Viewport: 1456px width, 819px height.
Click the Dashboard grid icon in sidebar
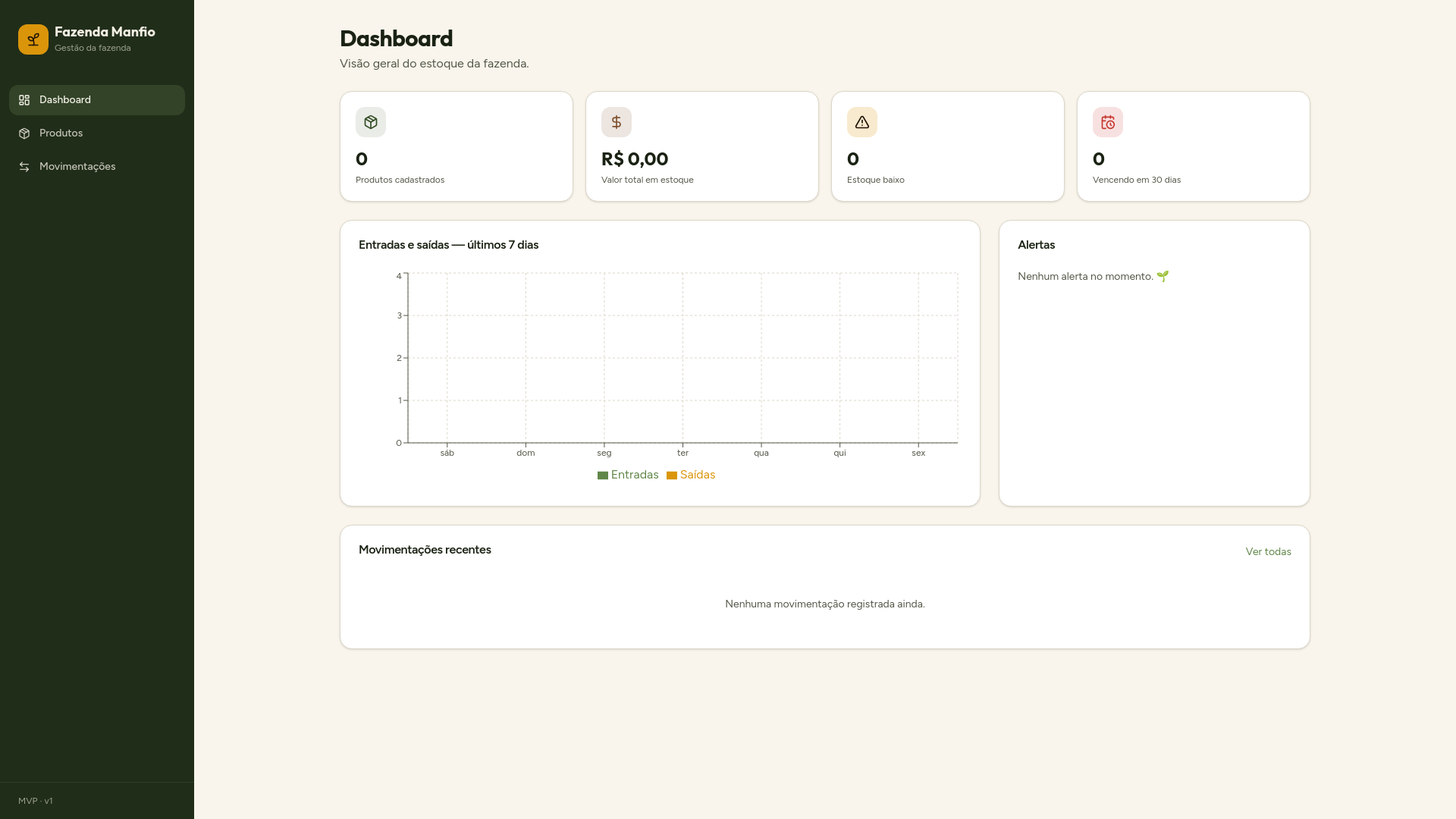tap(24, 100)
